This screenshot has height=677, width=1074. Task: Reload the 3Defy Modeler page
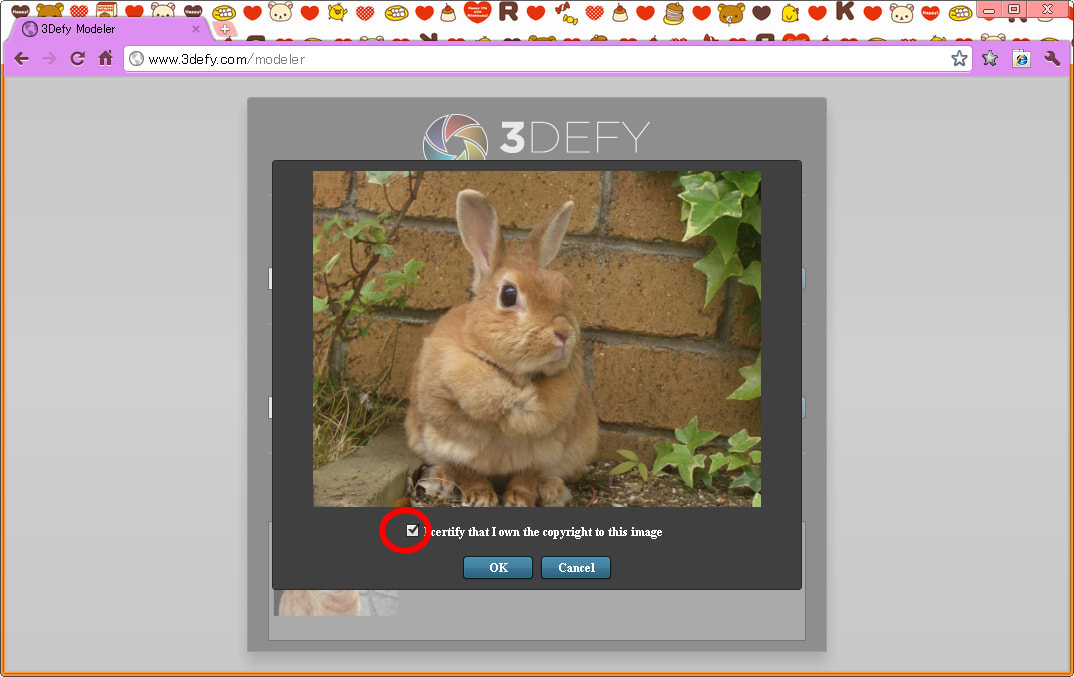pos(77,59)
